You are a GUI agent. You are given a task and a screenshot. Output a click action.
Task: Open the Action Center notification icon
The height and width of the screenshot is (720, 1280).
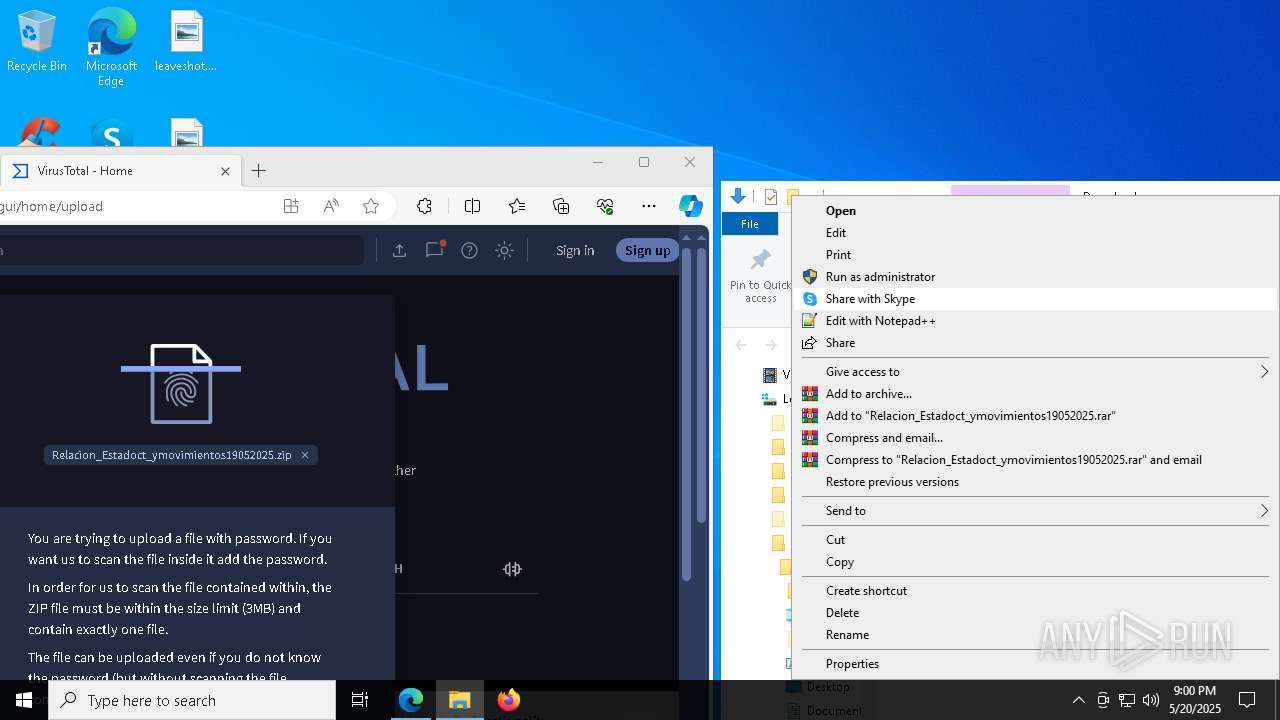1247,700
